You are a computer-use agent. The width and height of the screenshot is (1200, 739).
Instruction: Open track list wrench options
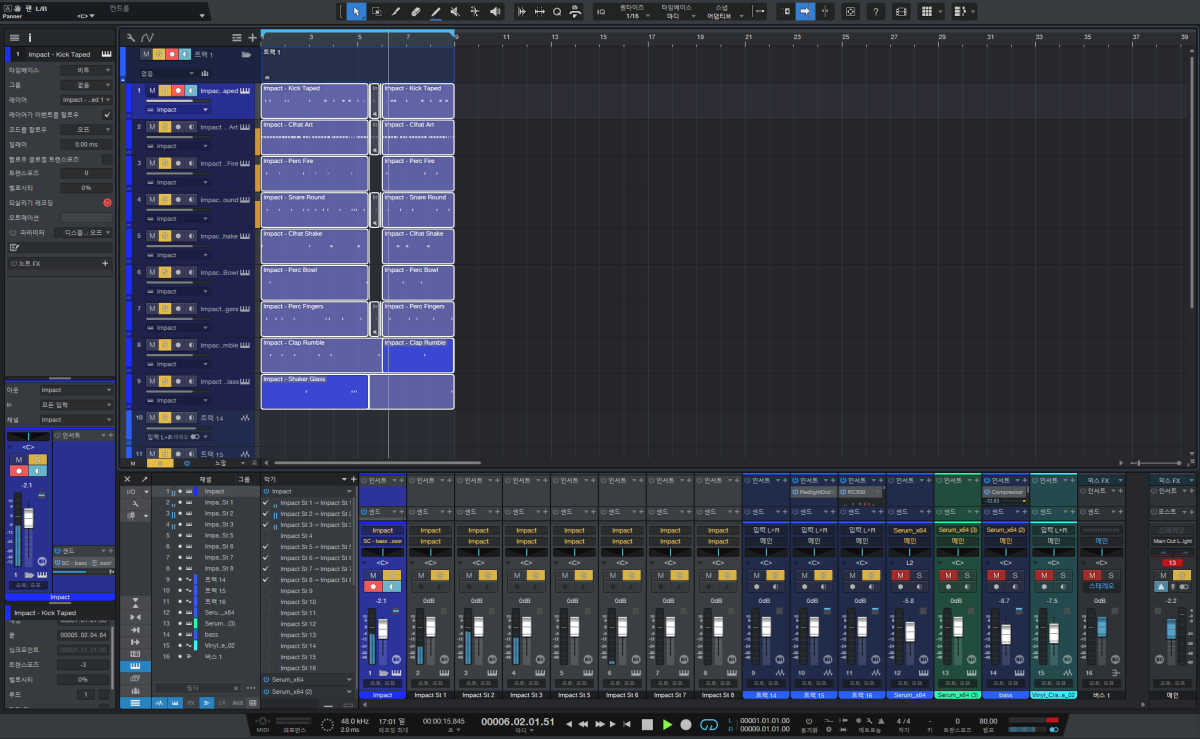(x=131, y=37)
